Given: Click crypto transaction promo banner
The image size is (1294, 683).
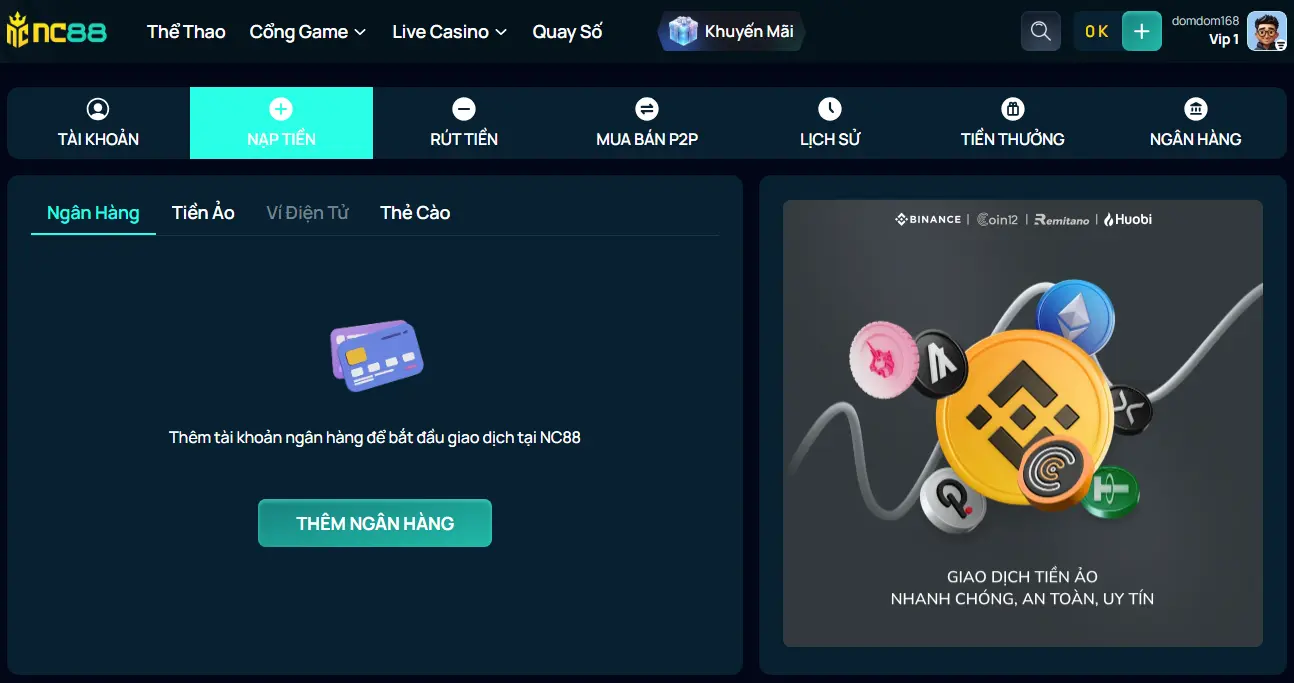Looking at the screenshot, I should pyautogui.click(x=1023, y=423).
